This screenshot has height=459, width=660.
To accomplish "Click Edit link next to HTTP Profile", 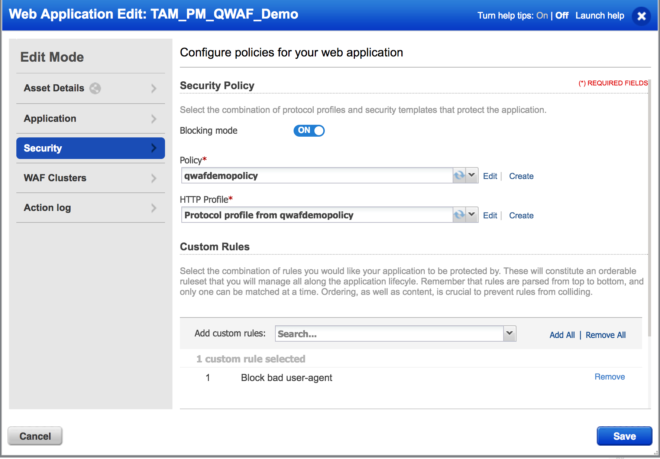I will (490, 216).
